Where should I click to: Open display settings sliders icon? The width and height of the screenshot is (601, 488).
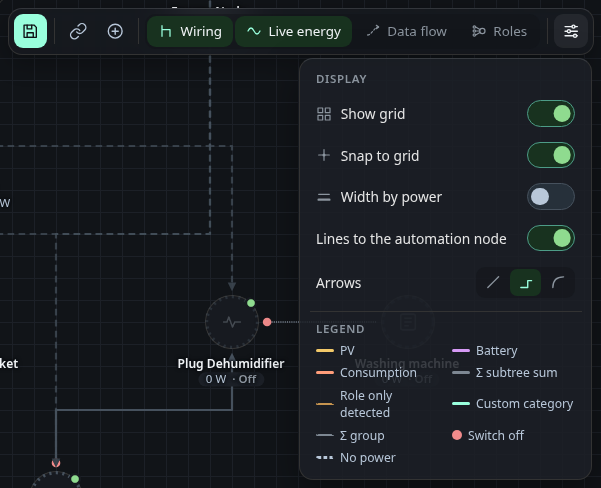571,31
